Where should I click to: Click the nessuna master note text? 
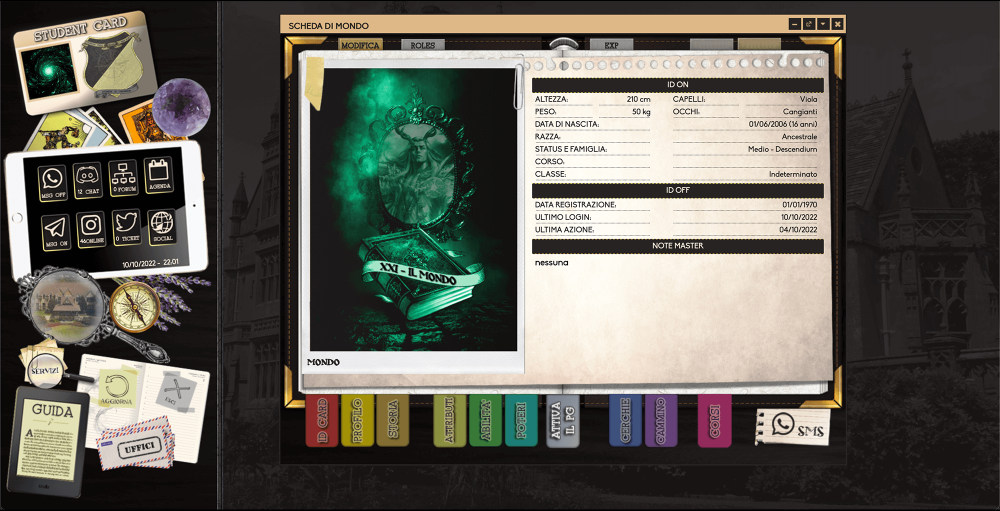tap(551, 262)
